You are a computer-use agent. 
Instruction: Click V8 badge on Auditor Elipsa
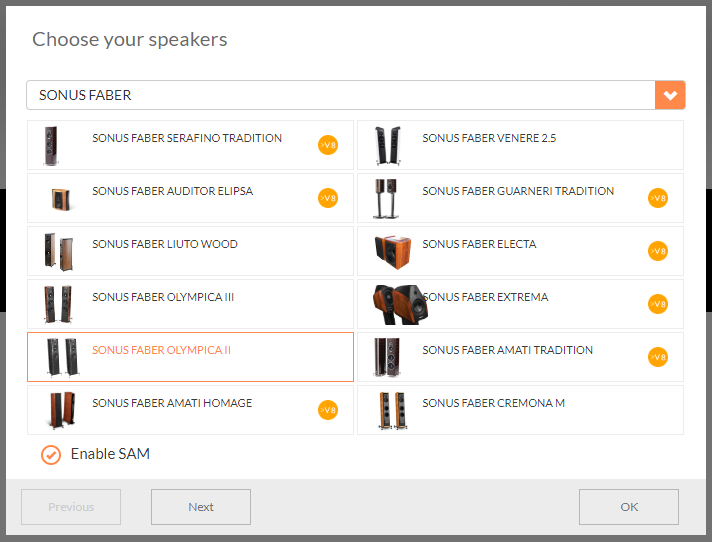tap(328, 198)
